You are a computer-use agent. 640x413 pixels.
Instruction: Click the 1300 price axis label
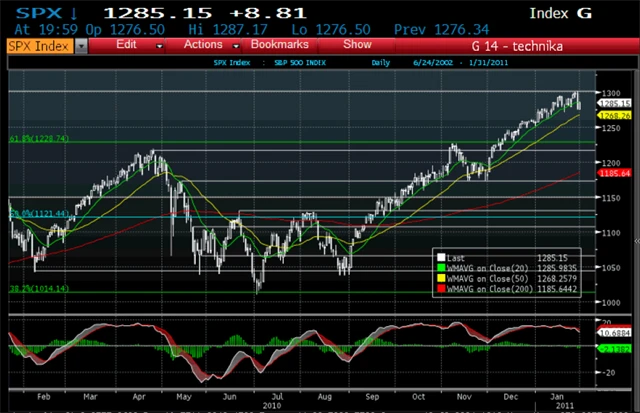[x=611, y=93]
